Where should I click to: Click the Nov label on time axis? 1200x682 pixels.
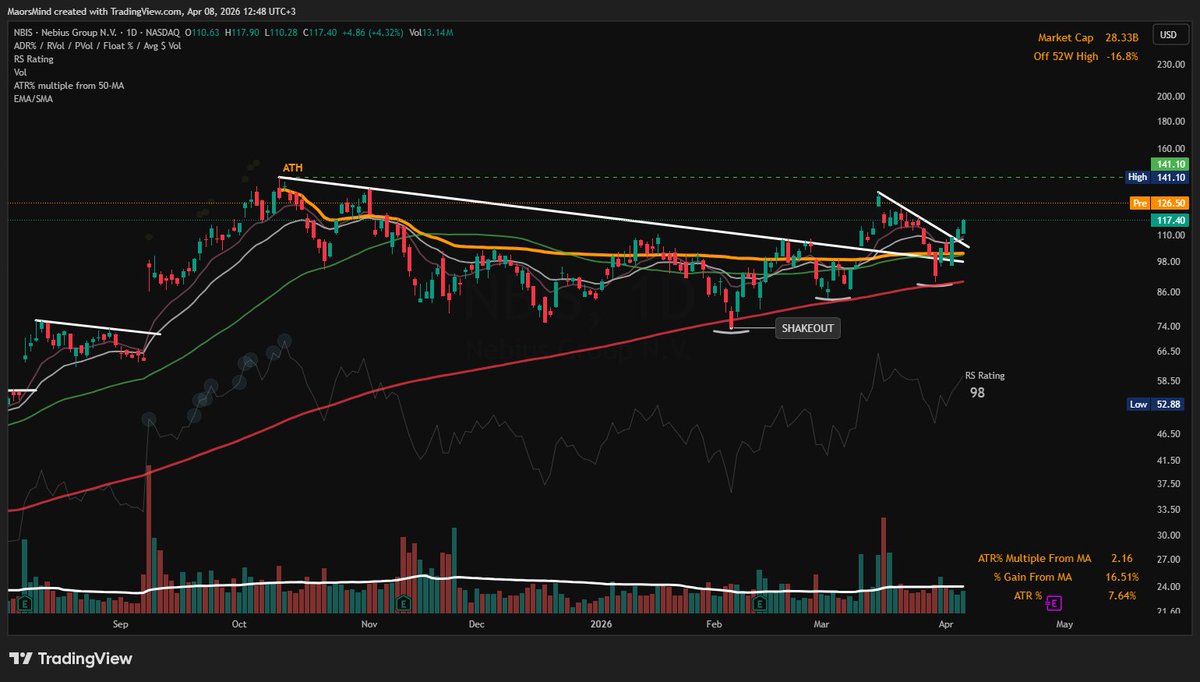pos(369,625)
